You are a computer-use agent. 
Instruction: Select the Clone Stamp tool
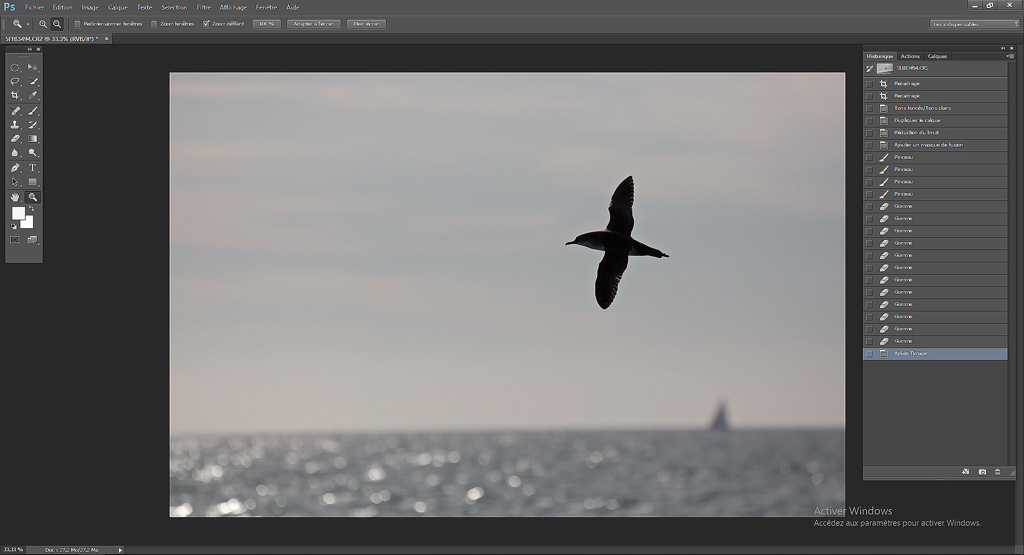coord(15,125)
